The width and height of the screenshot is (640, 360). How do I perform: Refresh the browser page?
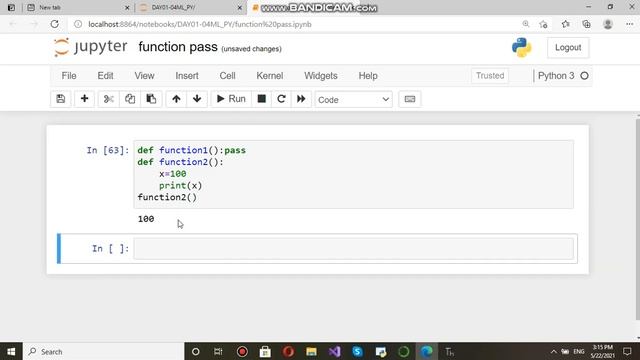pyautogui.click(x=54, y=24)
